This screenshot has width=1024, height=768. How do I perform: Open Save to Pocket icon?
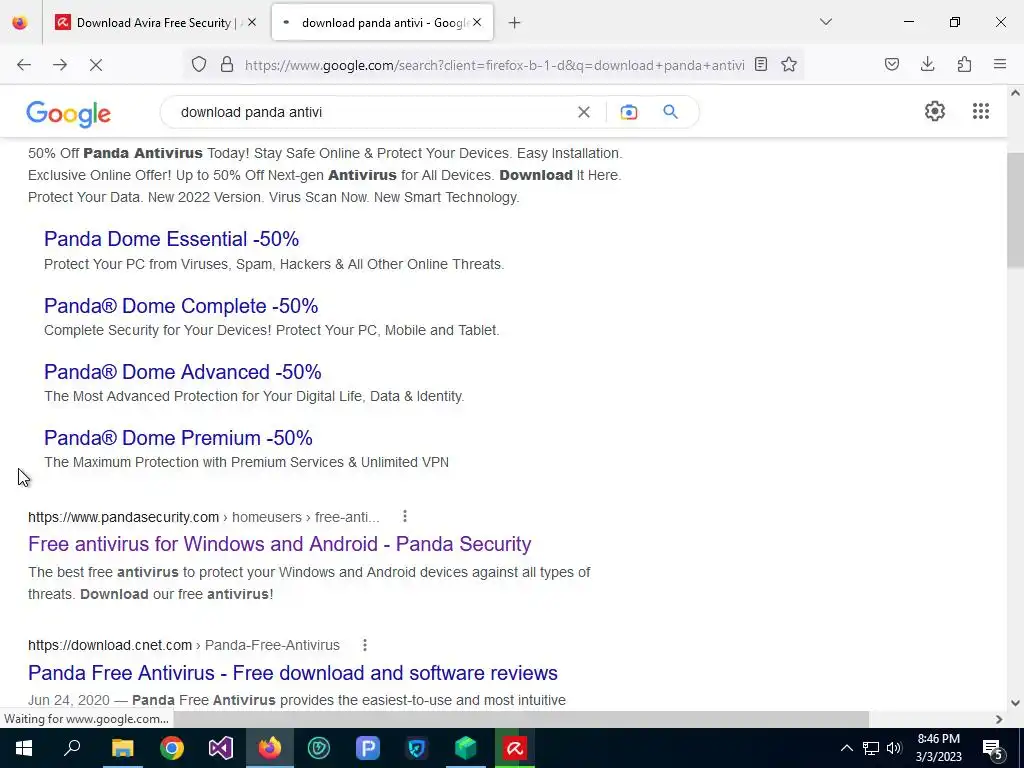point(892,64)
